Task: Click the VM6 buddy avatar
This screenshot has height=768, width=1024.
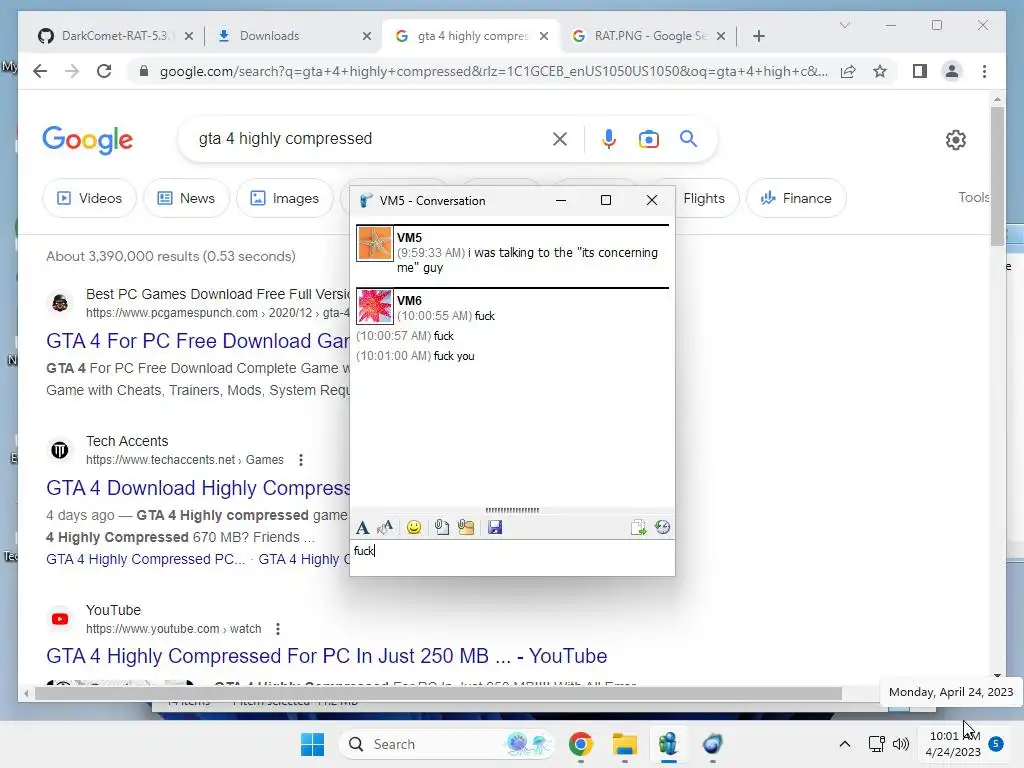Action: coord(375,307)
